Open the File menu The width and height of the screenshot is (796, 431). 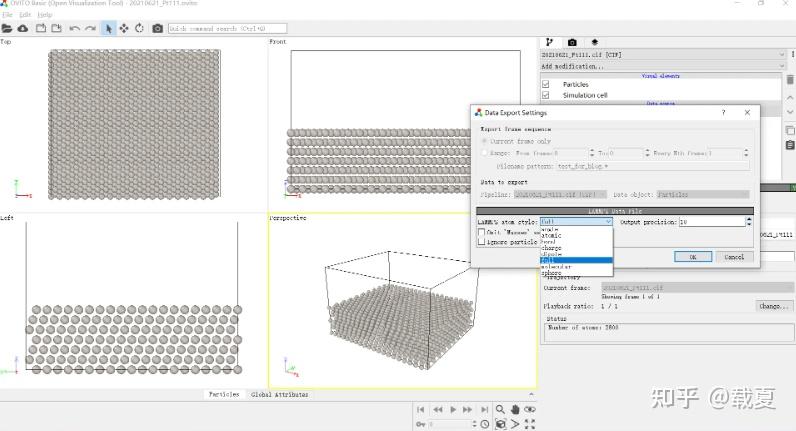(8, 15)
